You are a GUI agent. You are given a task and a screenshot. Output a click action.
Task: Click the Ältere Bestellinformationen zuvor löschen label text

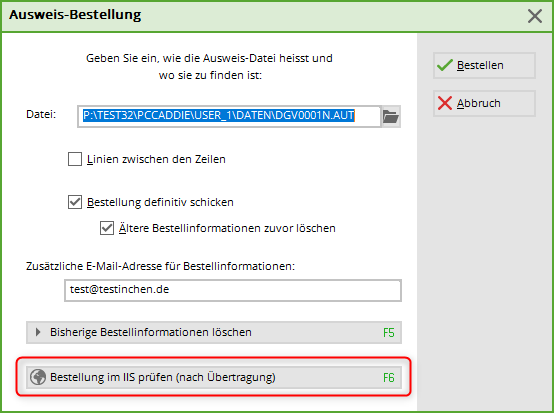(x=227, y=228)
